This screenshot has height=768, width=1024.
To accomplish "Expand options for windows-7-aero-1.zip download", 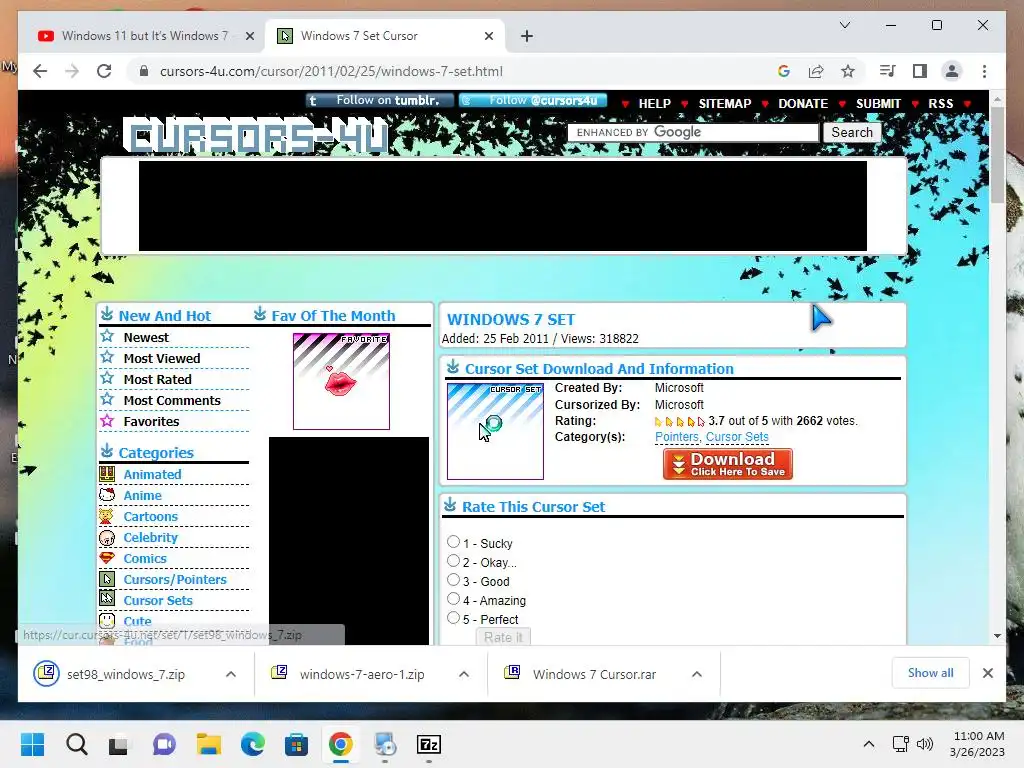I will 464,674.
